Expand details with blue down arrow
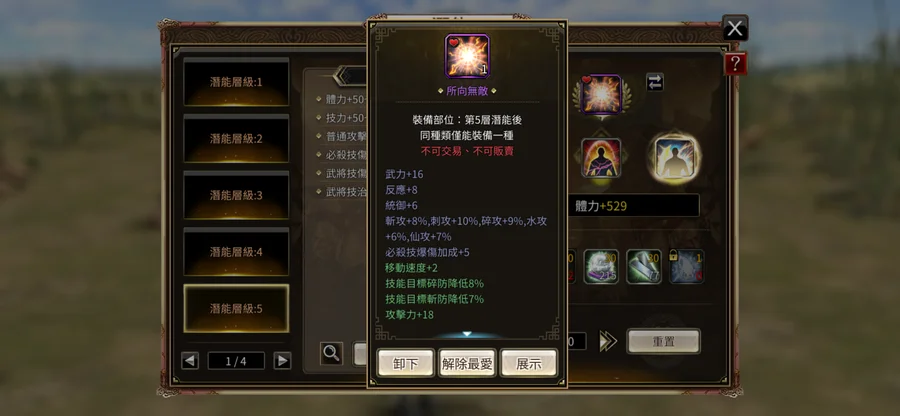900x416 pixels. [x=467, y=333]
